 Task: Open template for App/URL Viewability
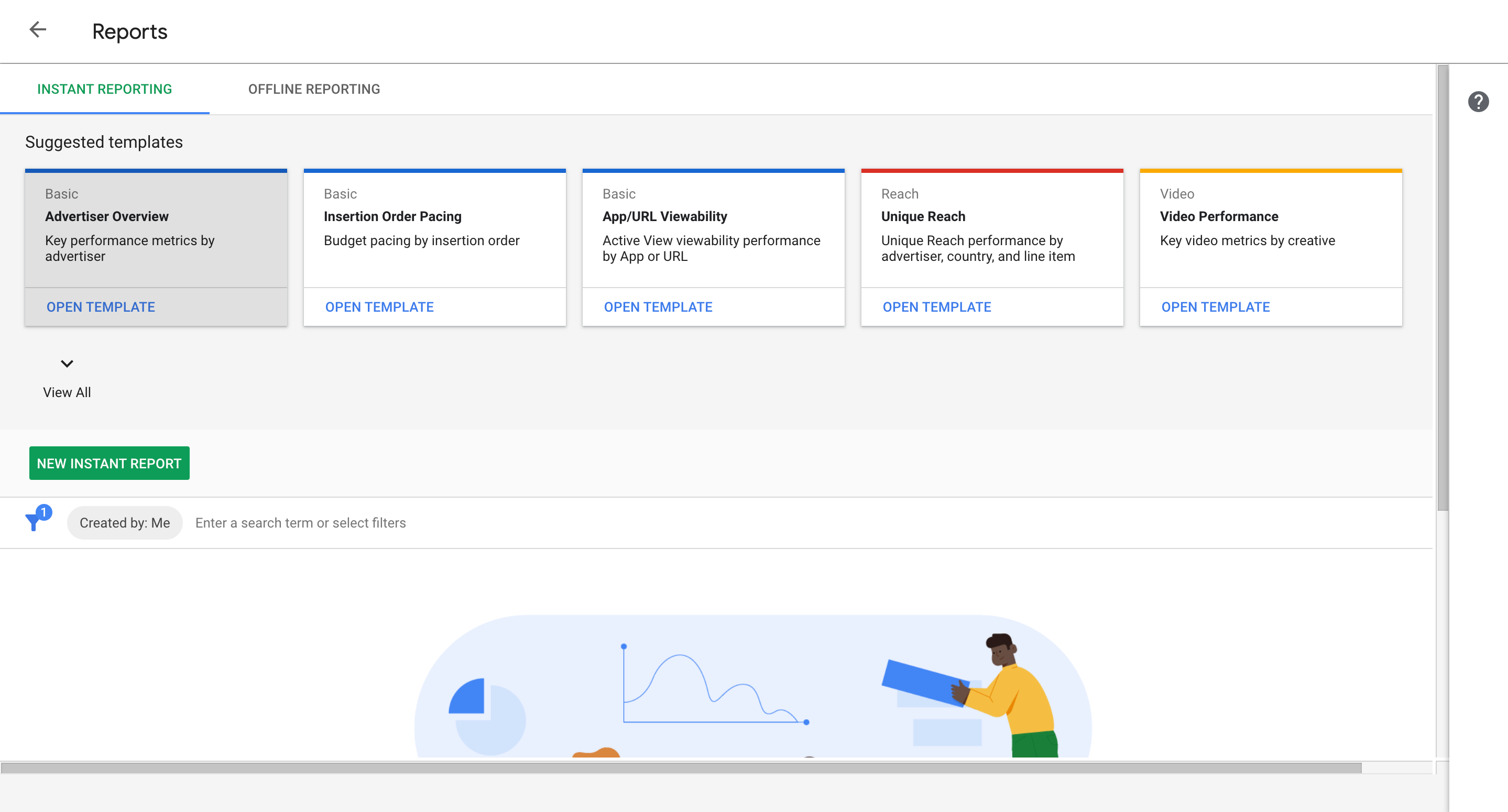(x=658, y=307)
